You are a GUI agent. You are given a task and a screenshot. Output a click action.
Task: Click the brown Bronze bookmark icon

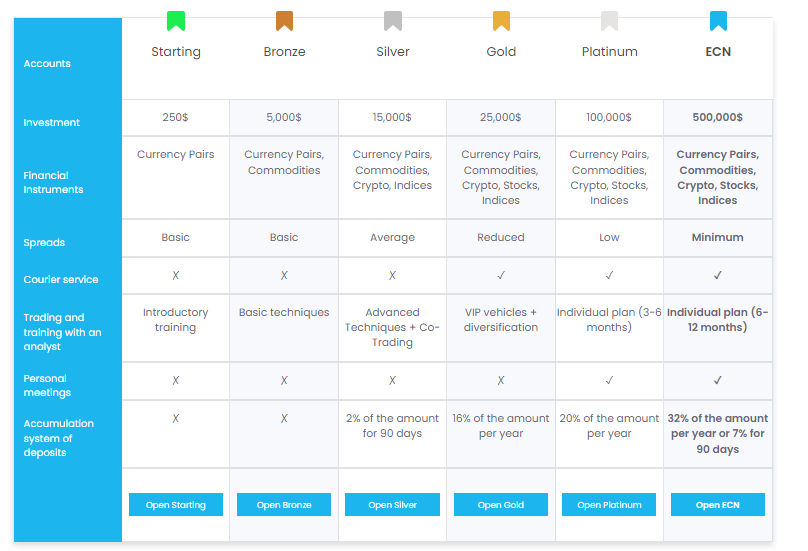tap(284, 21)
